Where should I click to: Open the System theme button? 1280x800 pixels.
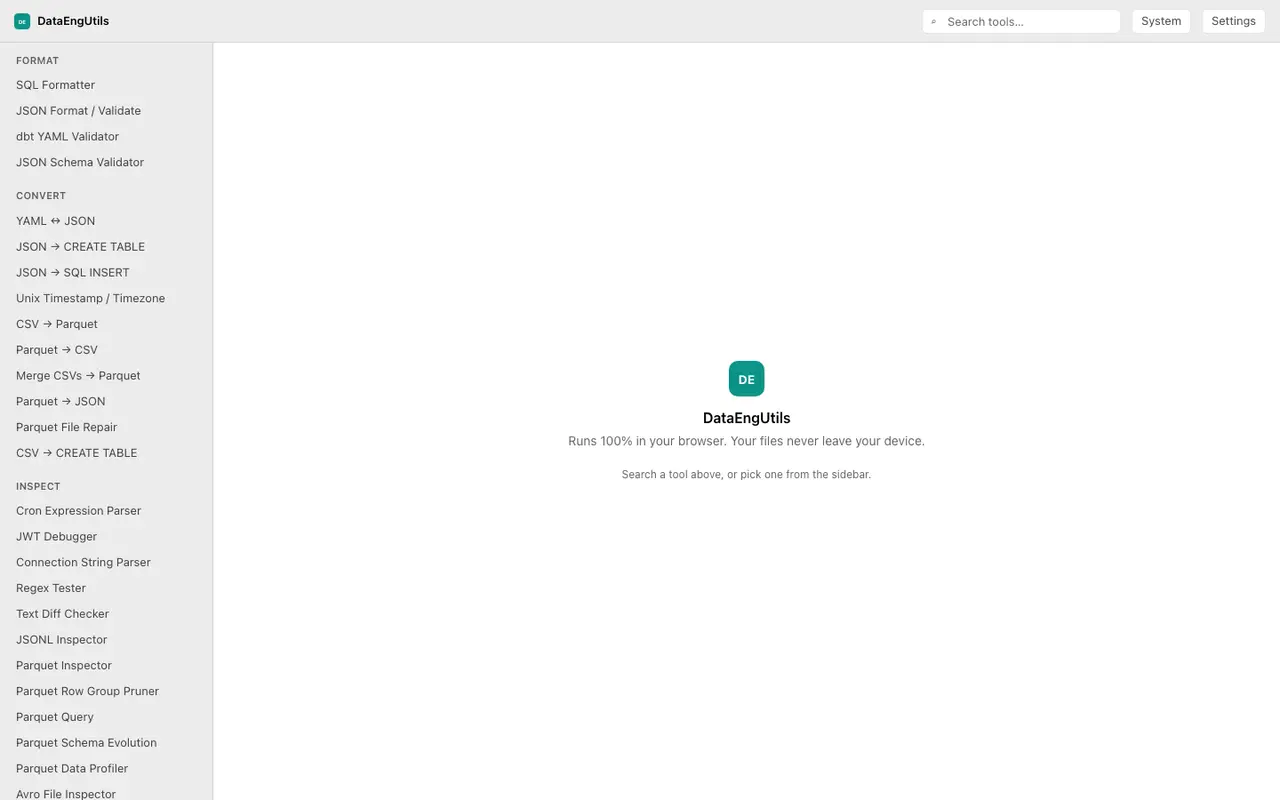pyautogui.click(x=1161, y=21)
